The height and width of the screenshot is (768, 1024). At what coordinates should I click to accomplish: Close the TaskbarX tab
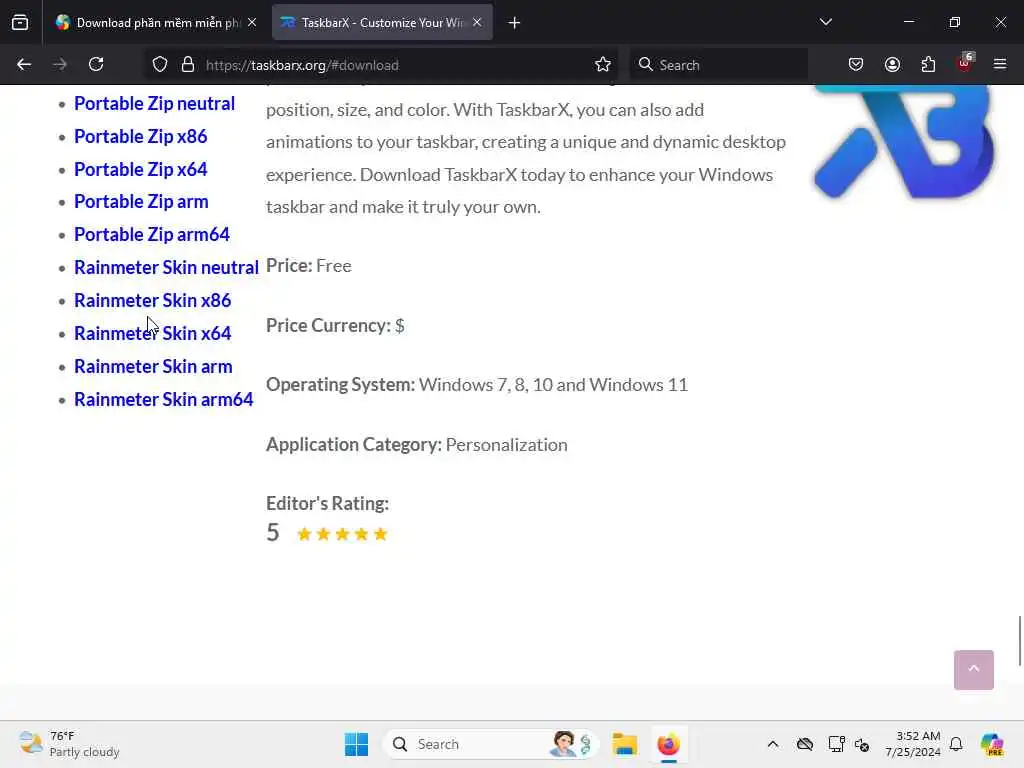(x=477, y=22)
